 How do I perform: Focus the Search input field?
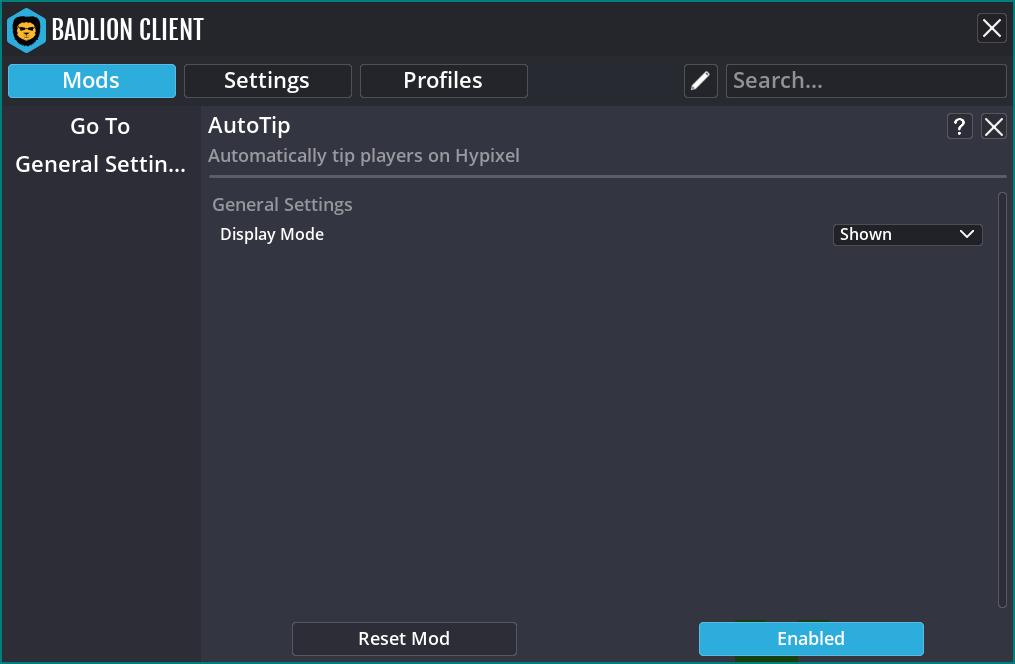[x=866, y=81]
